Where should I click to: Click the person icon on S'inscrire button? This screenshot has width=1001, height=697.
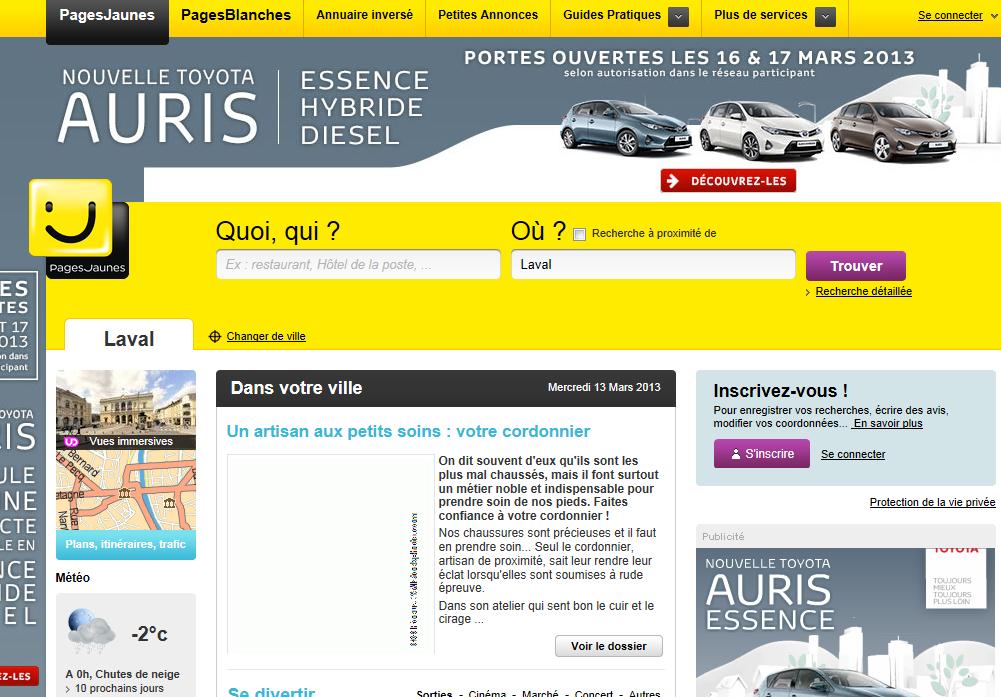coord(735,454)
